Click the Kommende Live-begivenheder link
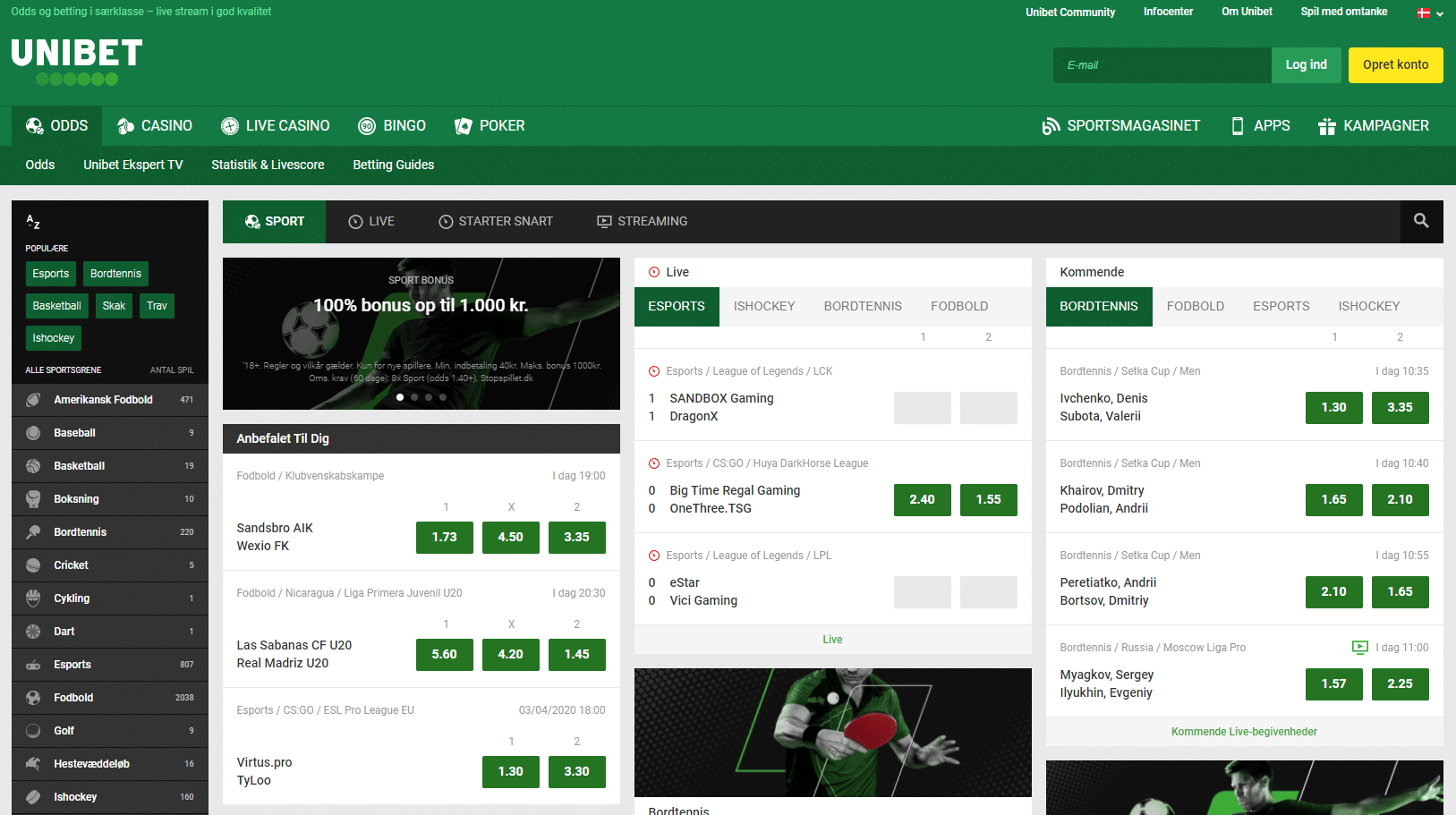Screen dimensions: 1456x815 coord(1244,732)
